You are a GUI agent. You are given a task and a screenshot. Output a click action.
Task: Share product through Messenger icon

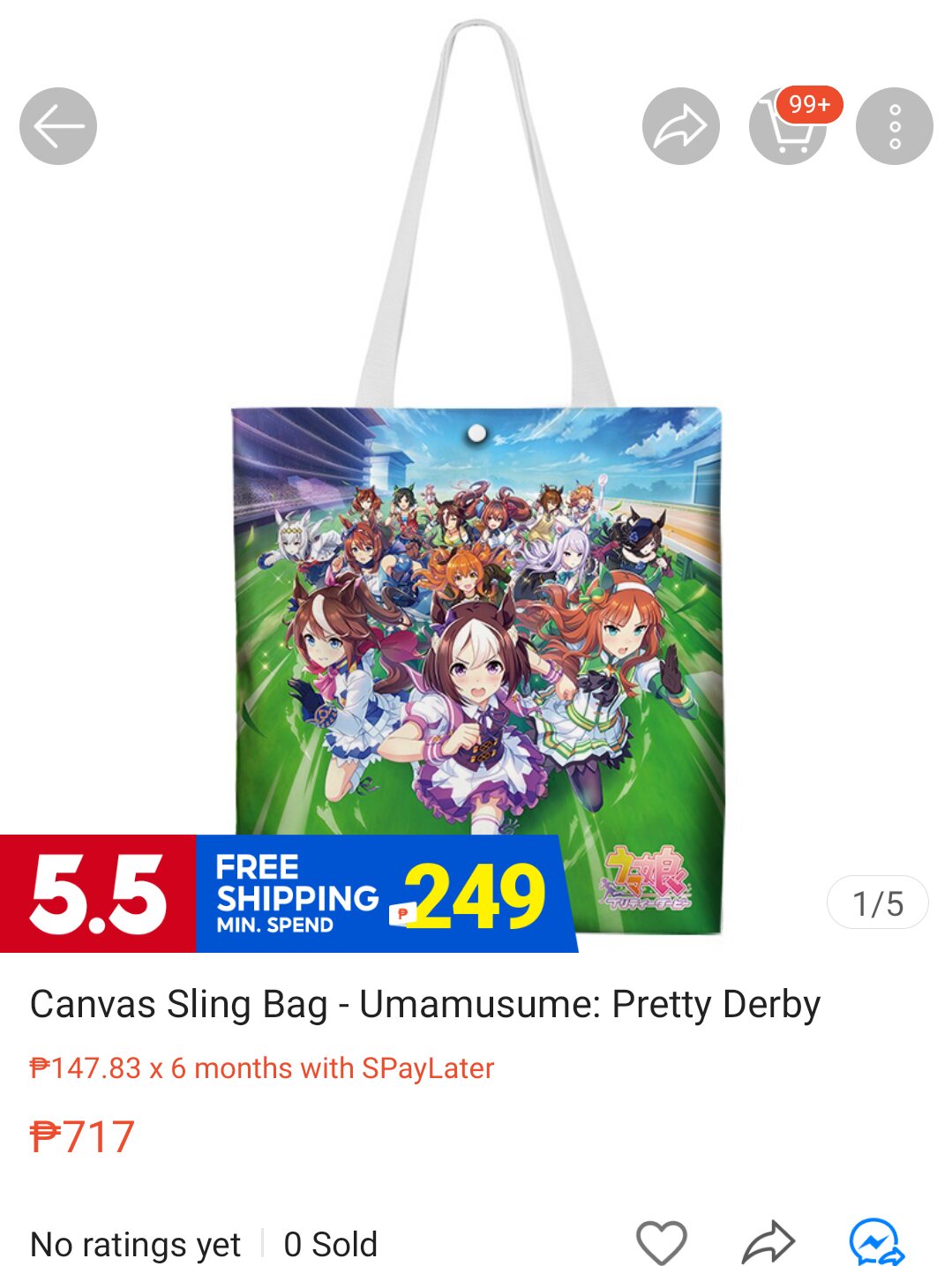pyautogui.click(x=876, y=1242)
